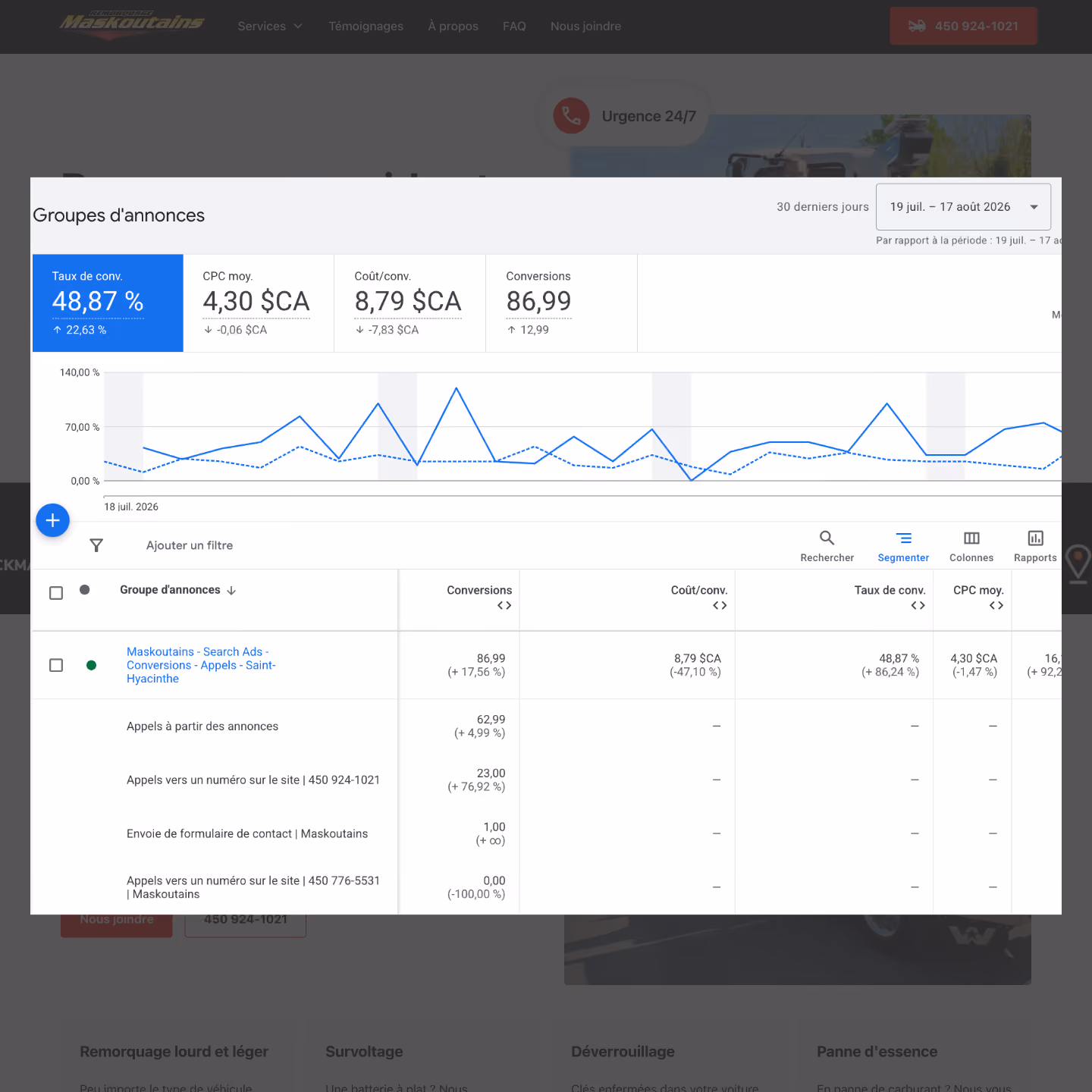Click the 8,79 $CA cost per conversion cell
The image size is (1092, 1092).
pos(698,658)
